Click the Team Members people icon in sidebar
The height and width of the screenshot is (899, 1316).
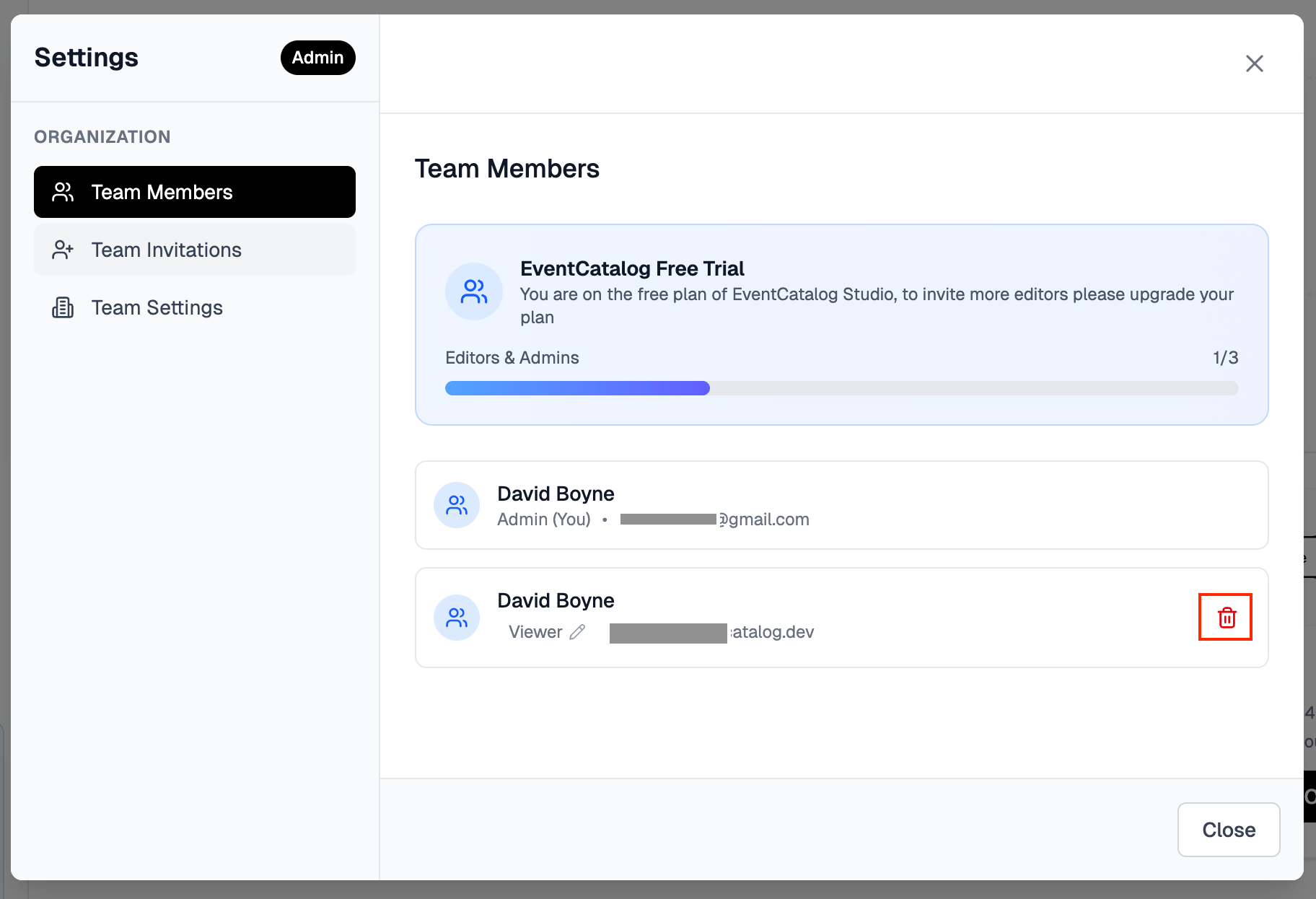pos(62,192)
